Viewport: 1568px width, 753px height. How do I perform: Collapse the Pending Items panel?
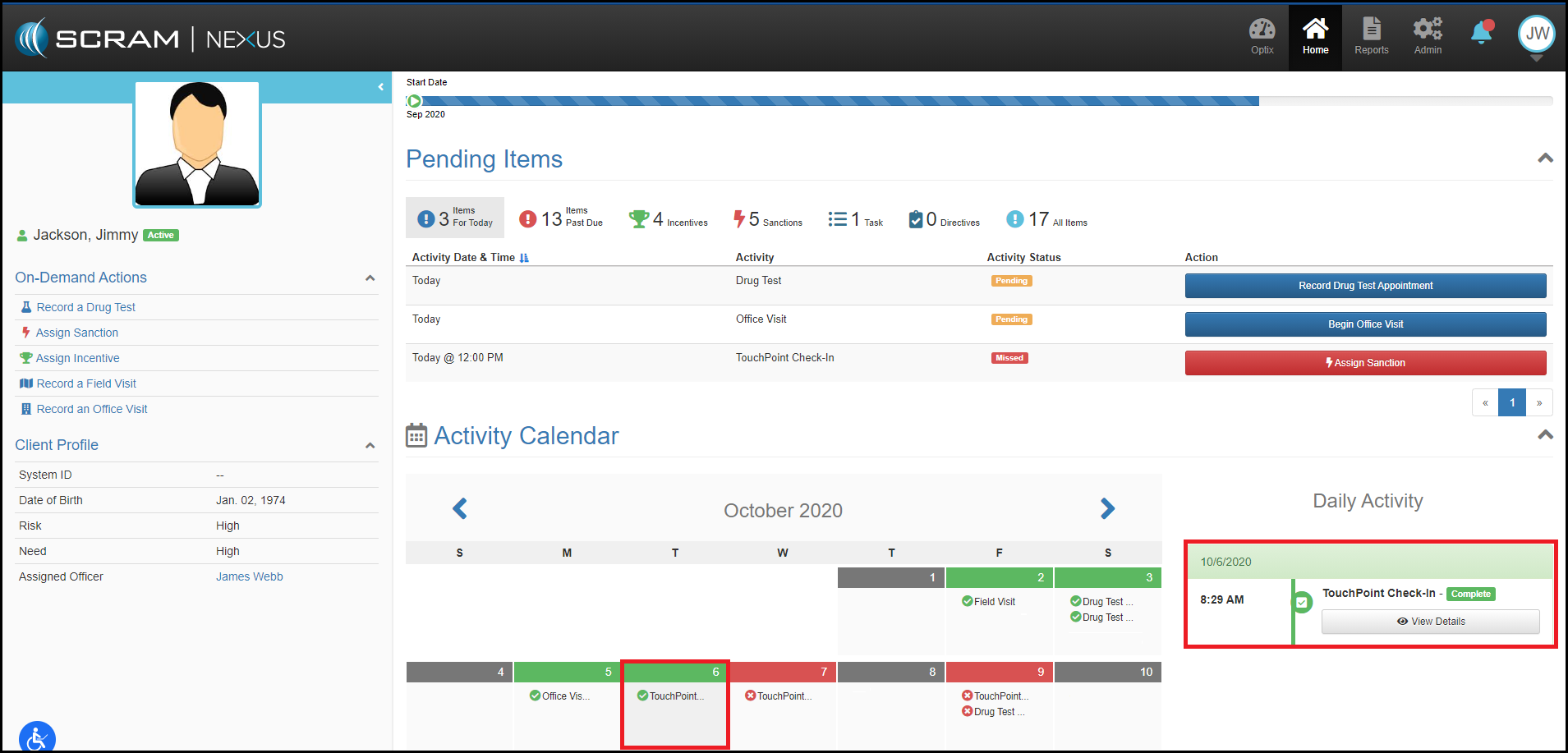click(x=1545, y=158)
